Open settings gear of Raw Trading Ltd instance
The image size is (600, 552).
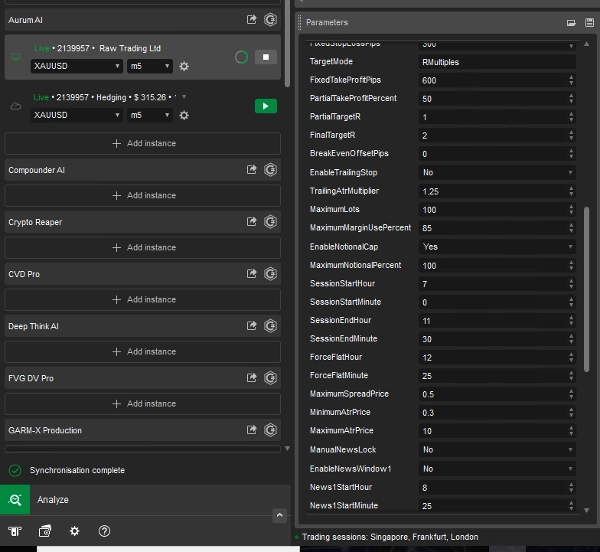[x=184, y=66]
